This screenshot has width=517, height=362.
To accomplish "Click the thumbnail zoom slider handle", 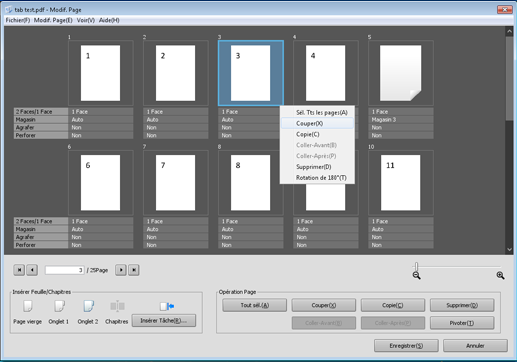I will pos(416,266).
